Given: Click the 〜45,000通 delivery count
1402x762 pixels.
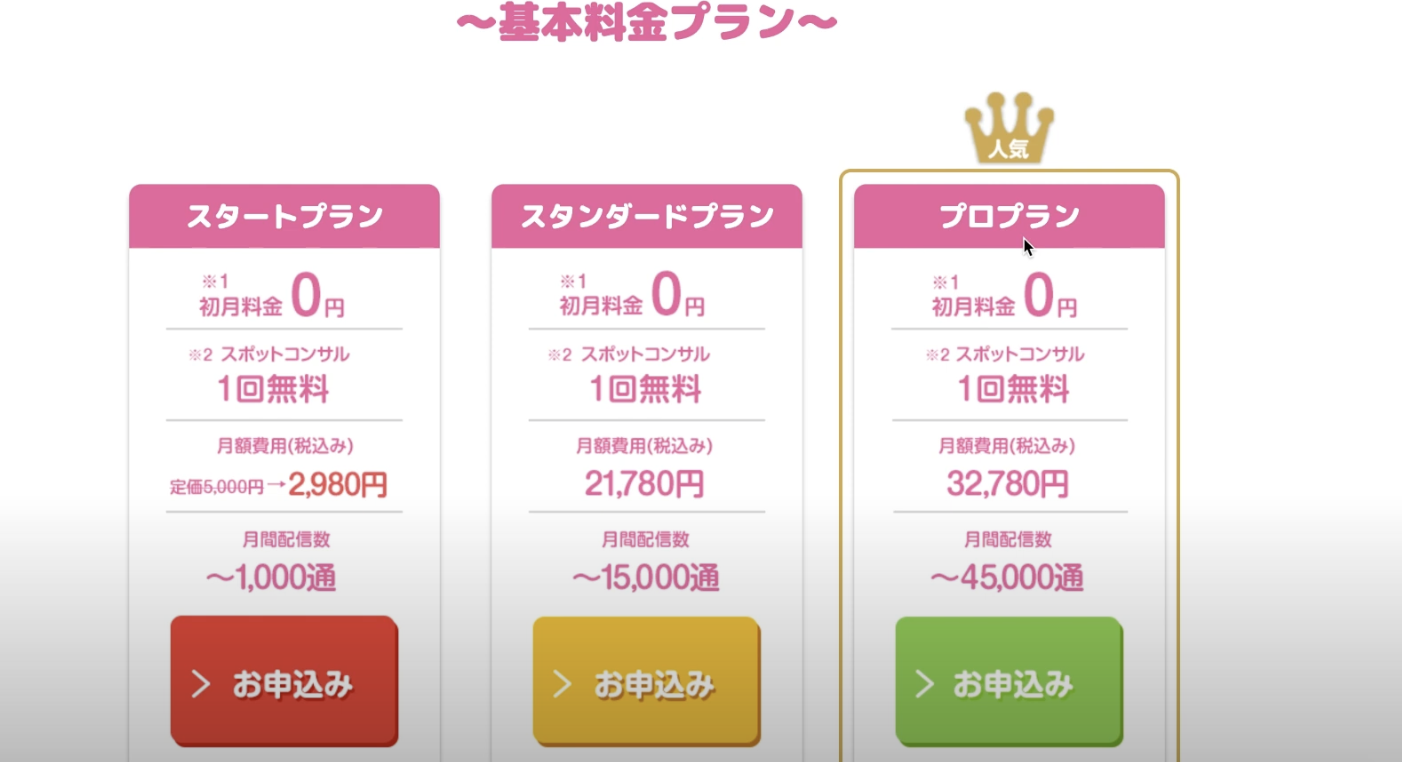Looking at the screenshot, I should [x=1008, y=578].
